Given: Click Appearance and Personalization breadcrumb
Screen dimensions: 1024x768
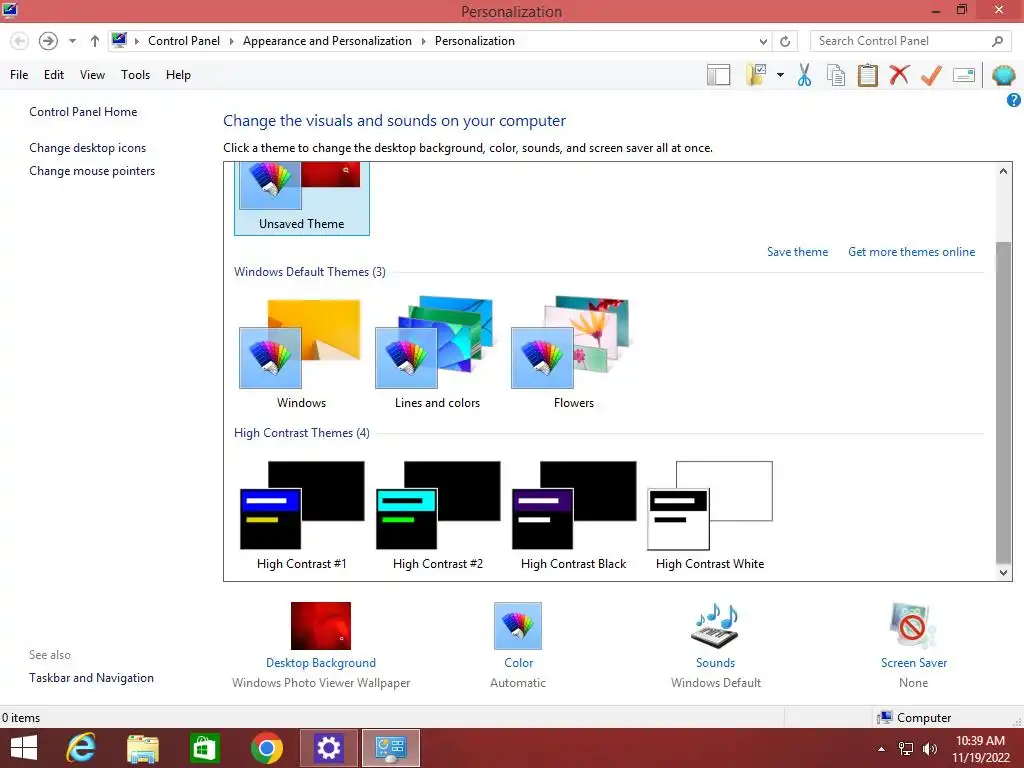Looking at the screenshot, I should coord(327,41).
